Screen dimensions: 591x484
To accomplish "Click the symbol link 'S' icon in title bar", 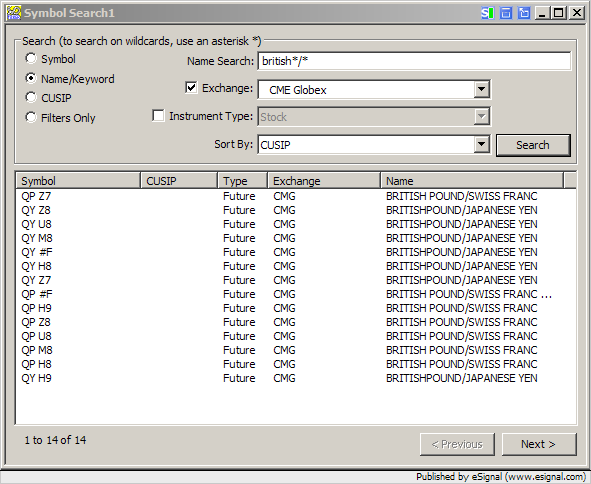I will 488,13.
